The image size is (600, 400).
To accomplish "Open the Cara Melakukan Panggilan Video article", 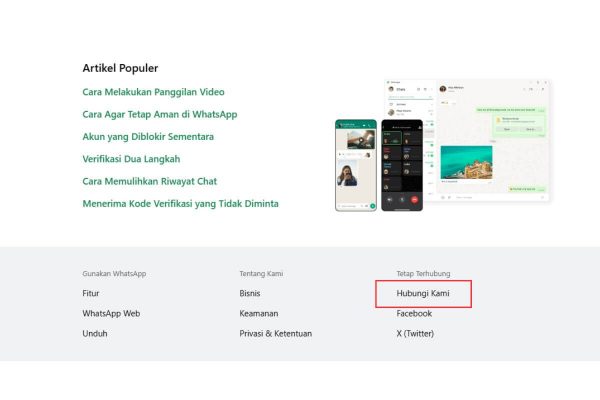I will click(x=153, y=92).
